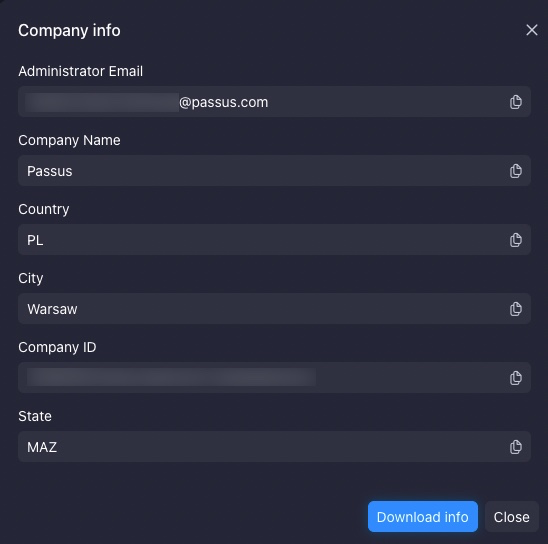The height and width of the screenshot is (544, 548).
Task: Copy the State value MAZ
Action: (515, 447)
